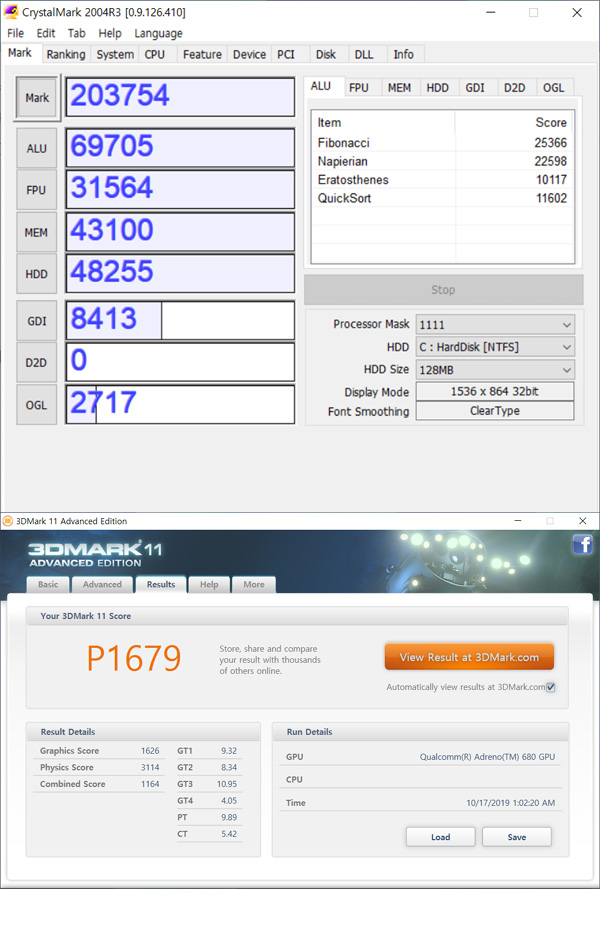Screen dimensions: 600x925
Task: Click the OGL score progress bar 2717
Action: click(180, 405)
